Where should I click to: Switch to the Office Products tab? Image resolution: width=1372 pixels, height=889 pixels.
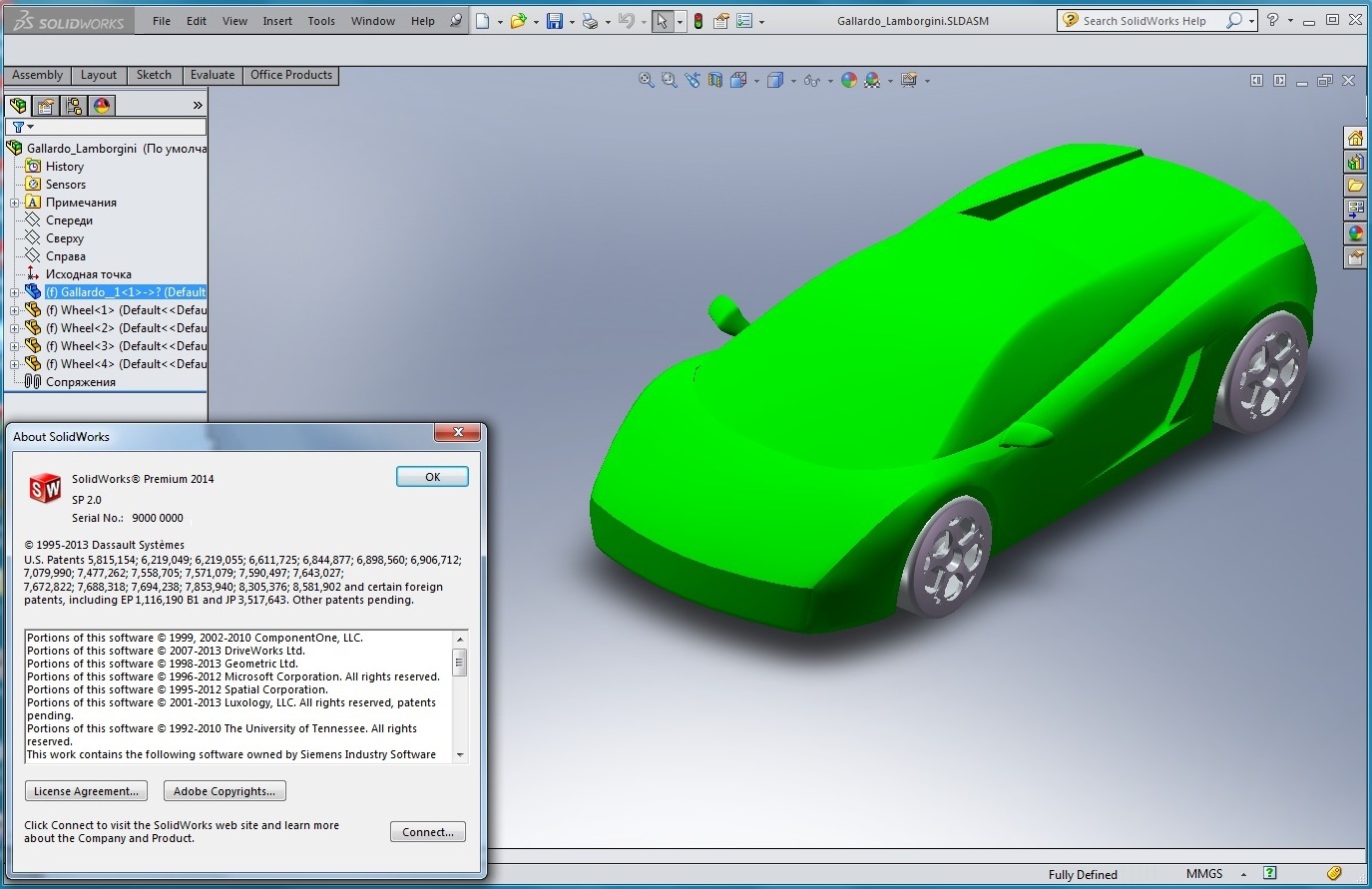click(291, 76)
